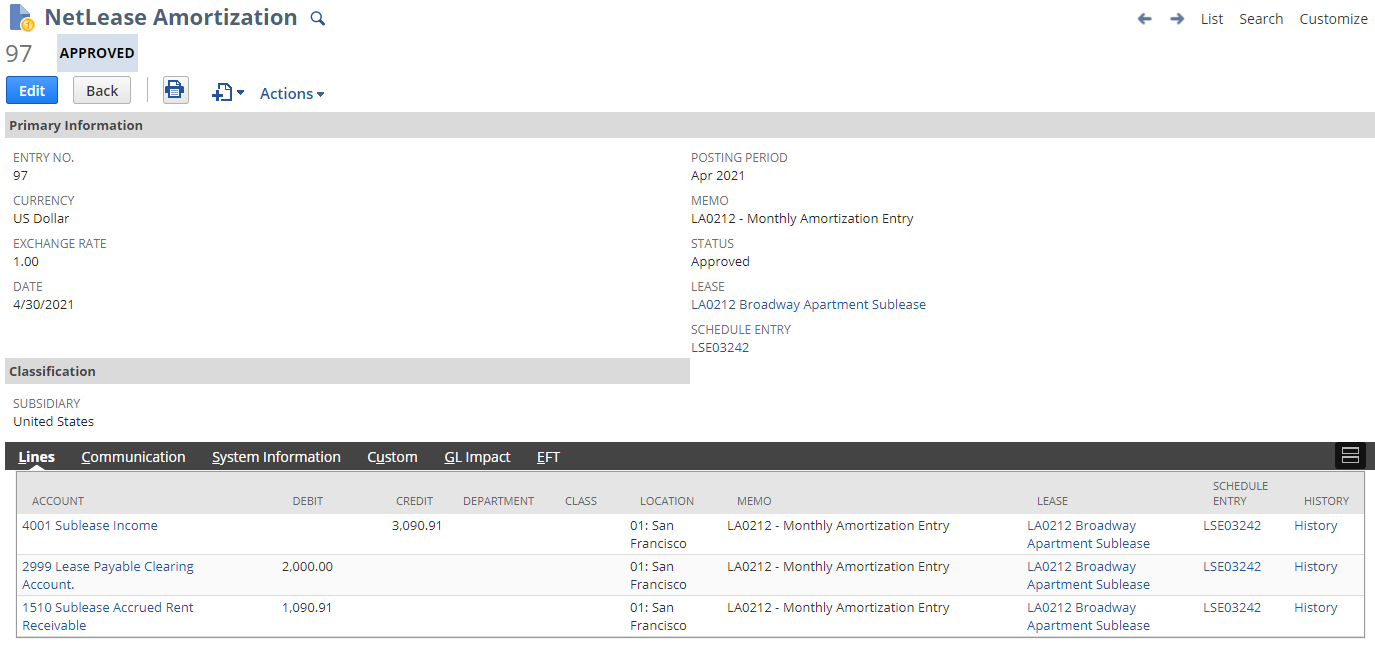Click the NetLease record type icon
This screenshot has width=1375, height=652.
click(x=20, y=18)
